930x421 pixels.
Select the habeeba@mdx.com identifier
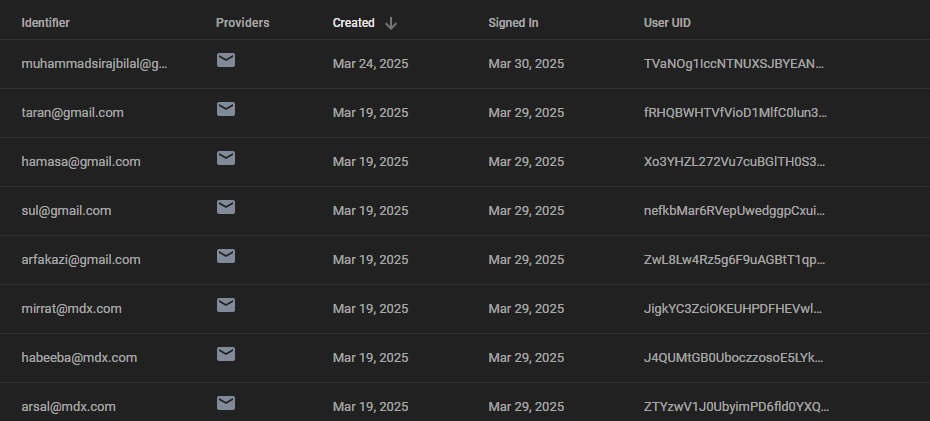pyautogui.click(x=79, y=358)
